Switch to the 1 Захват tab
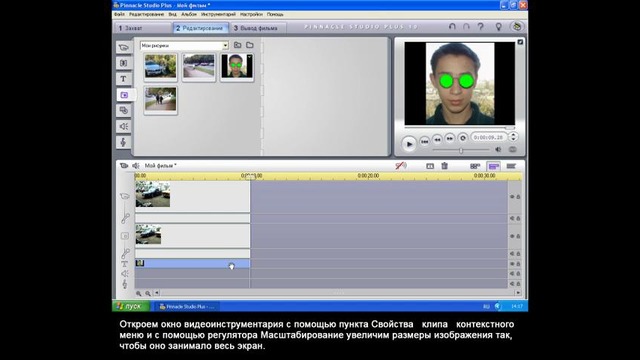The image size is (640, 360). (x=142, y=28)
